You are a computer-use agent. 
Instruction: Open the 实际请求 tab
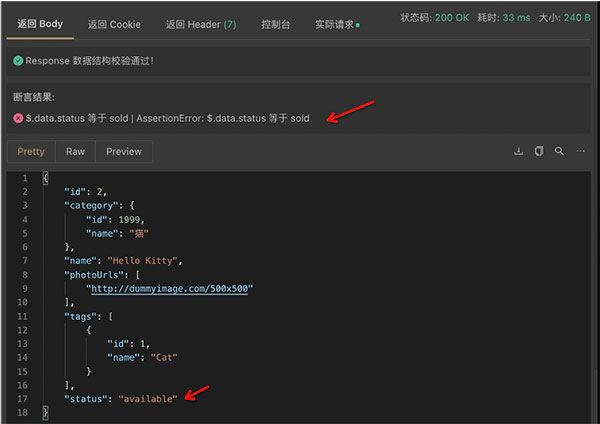[337, 24]
